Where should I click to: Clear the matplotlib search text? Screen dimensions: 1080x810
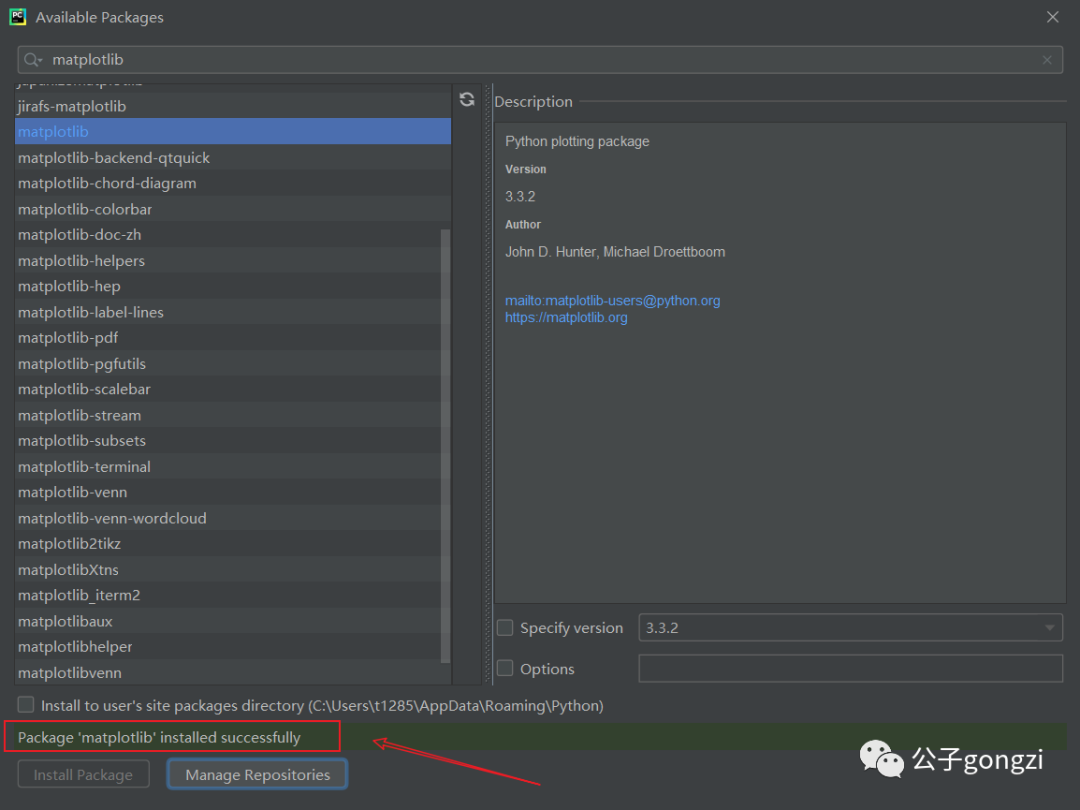[x=1047, y=60]
